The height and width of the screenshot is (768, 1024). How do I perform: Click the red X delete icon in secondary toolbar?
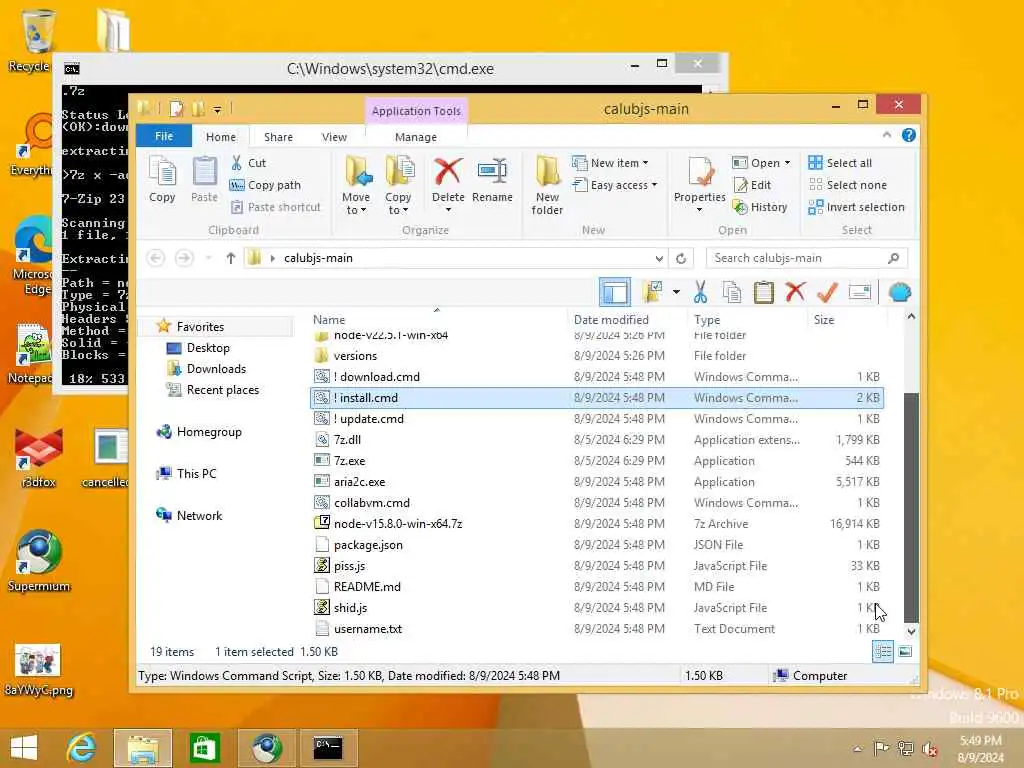coord(795,292)
